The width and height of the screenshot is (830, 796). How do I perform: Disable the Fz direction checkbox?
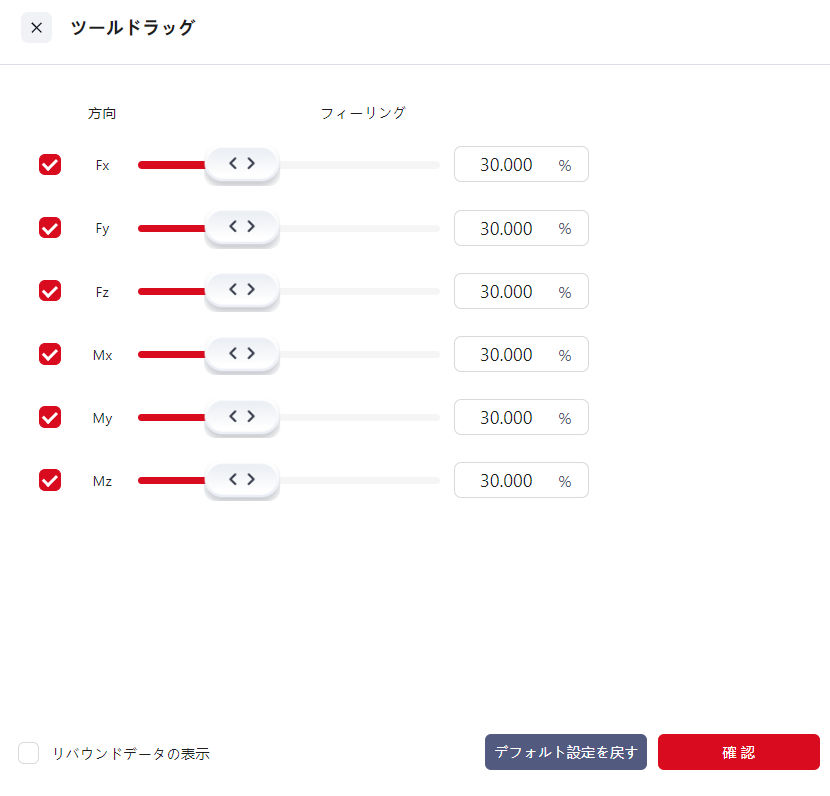coord(50,291)
